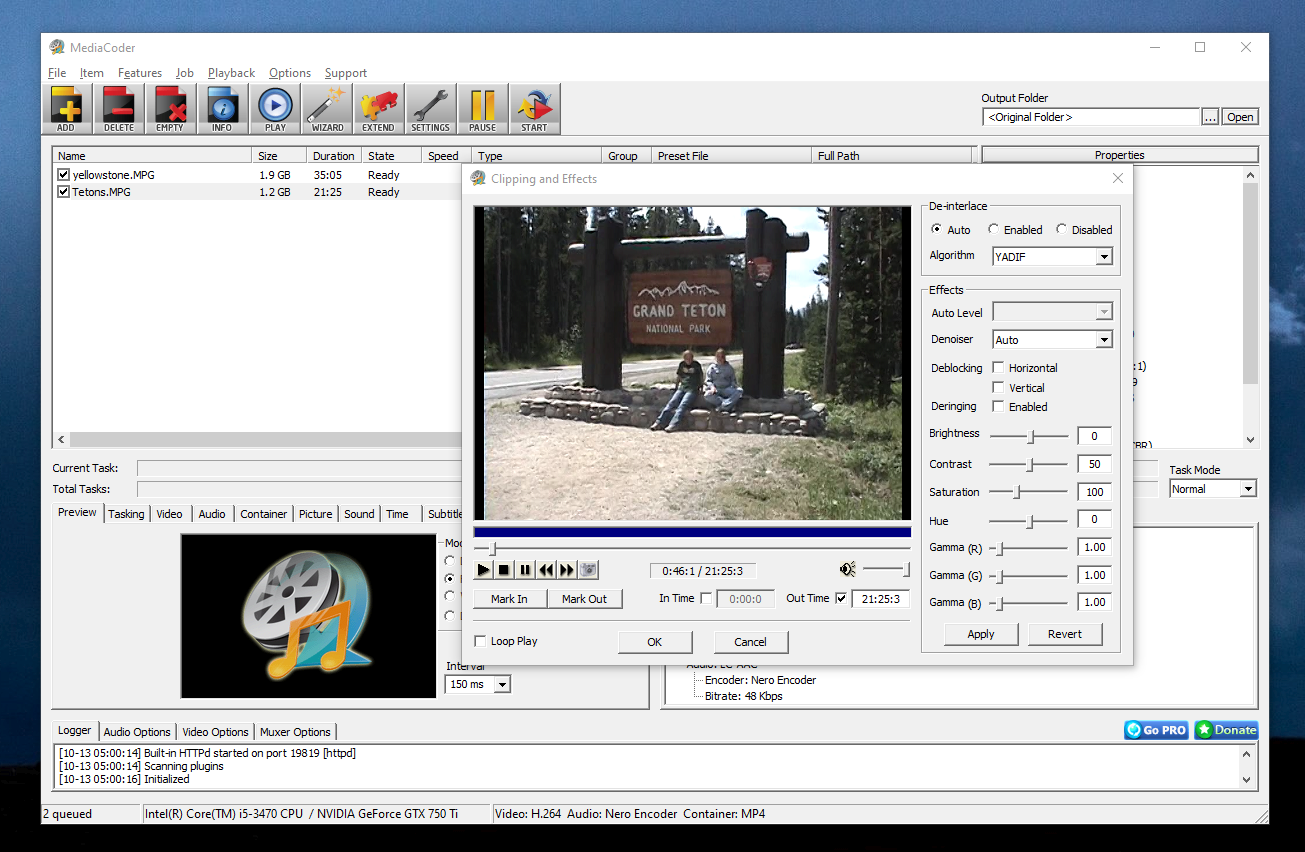Screen dimensions: 1305x852
Task: Select the De-interlace Auto radio button
Action: pos(936,229)
